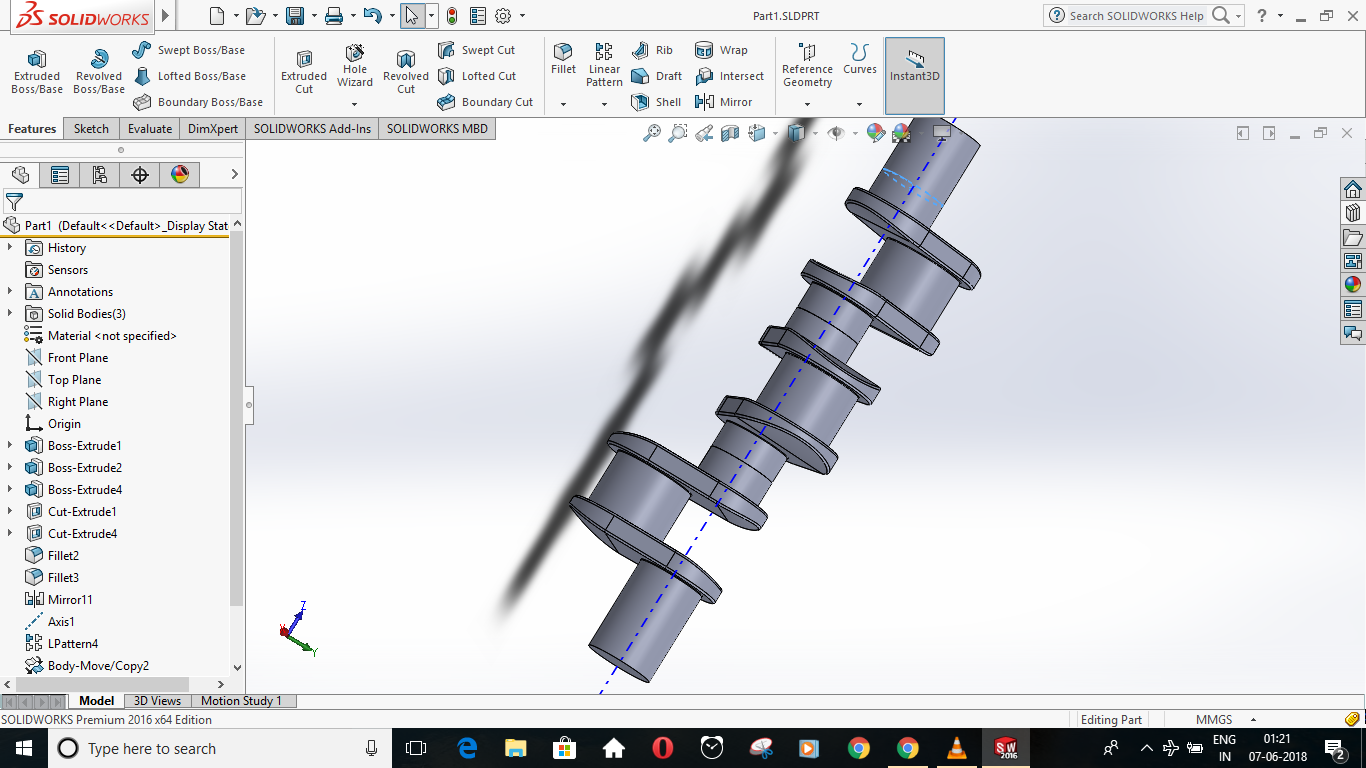Open the Motion Study 1 tab

coord(242,700)
